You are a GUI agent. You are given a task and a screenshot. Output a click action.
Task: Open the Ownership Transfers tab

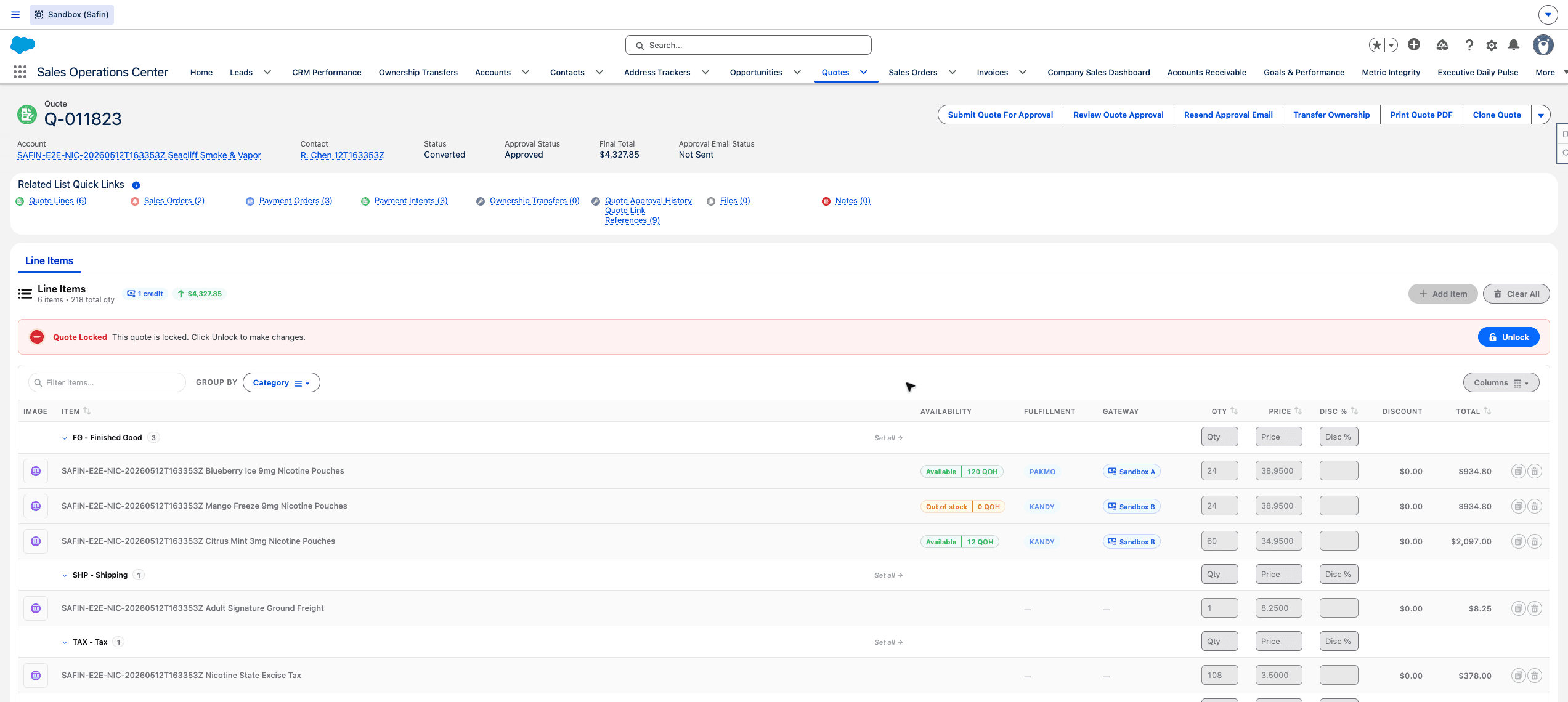(x=418, y=72)
